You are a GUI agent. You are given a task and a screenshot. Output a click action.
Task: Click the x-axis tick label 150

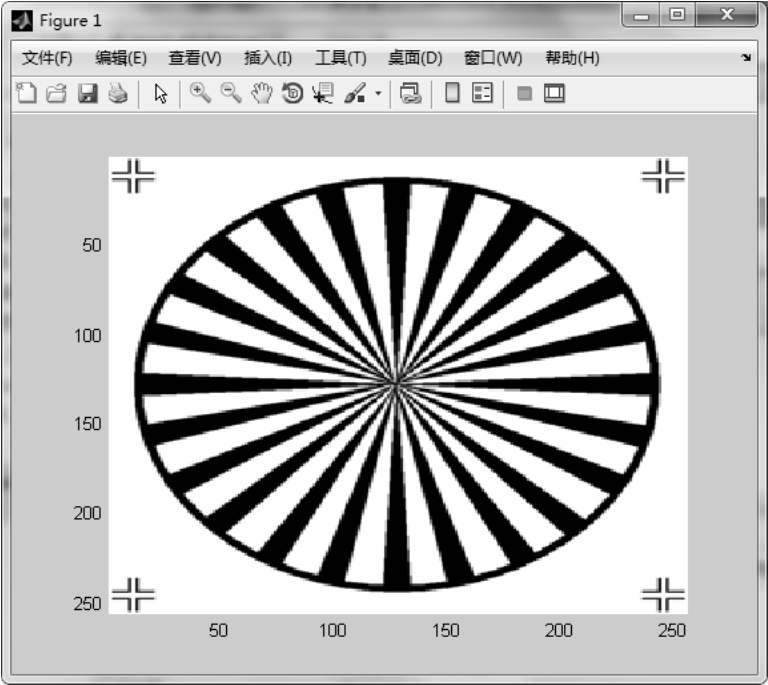(446, 630)
